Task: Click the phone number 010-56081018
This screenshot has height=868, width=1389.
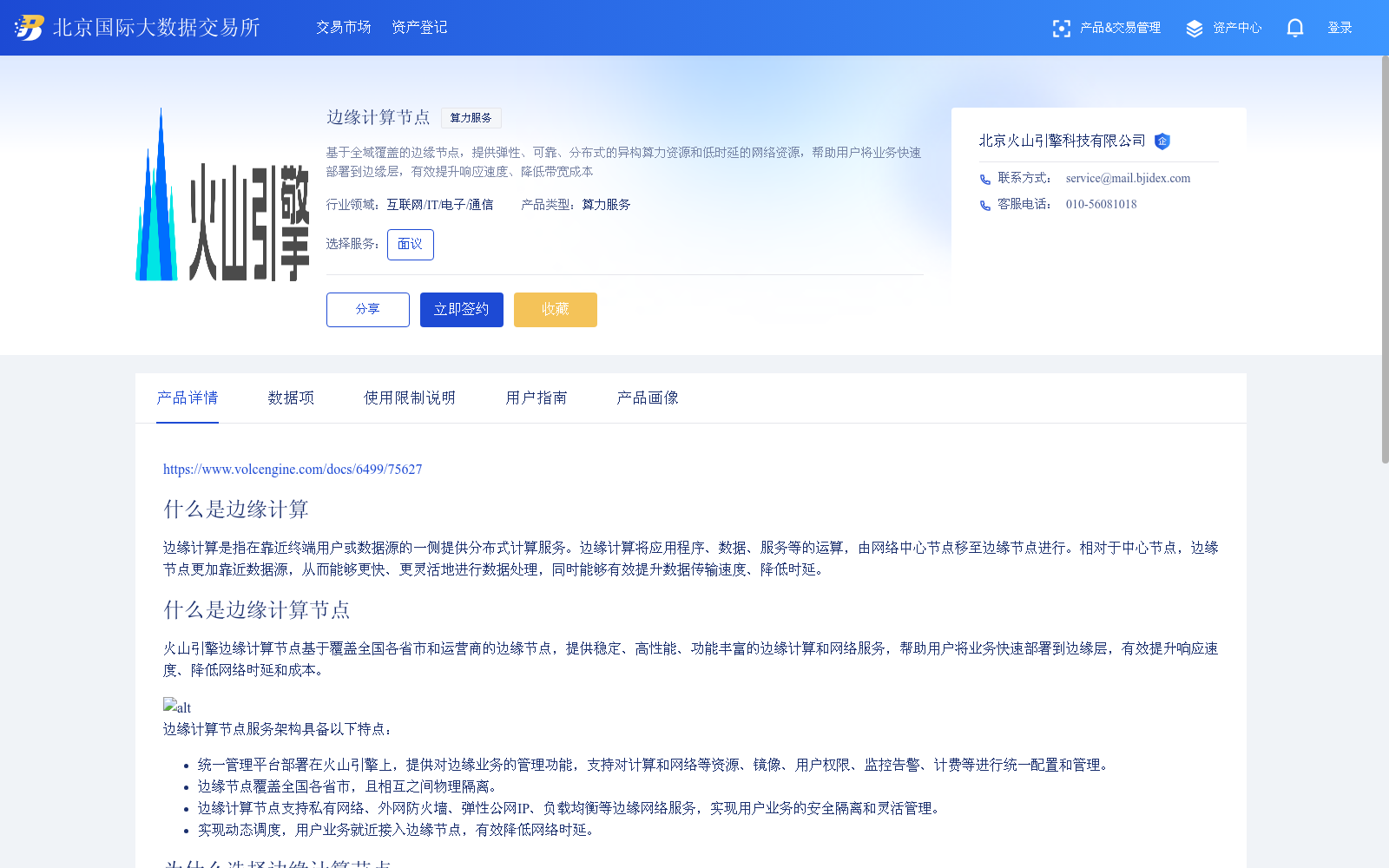Action: coord(1101,205)
